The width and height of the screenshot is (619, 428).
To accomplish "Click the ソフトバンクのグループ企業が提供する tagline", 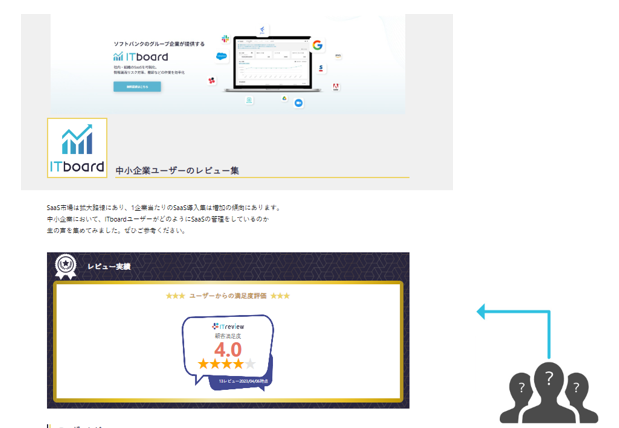I will 159,44.
